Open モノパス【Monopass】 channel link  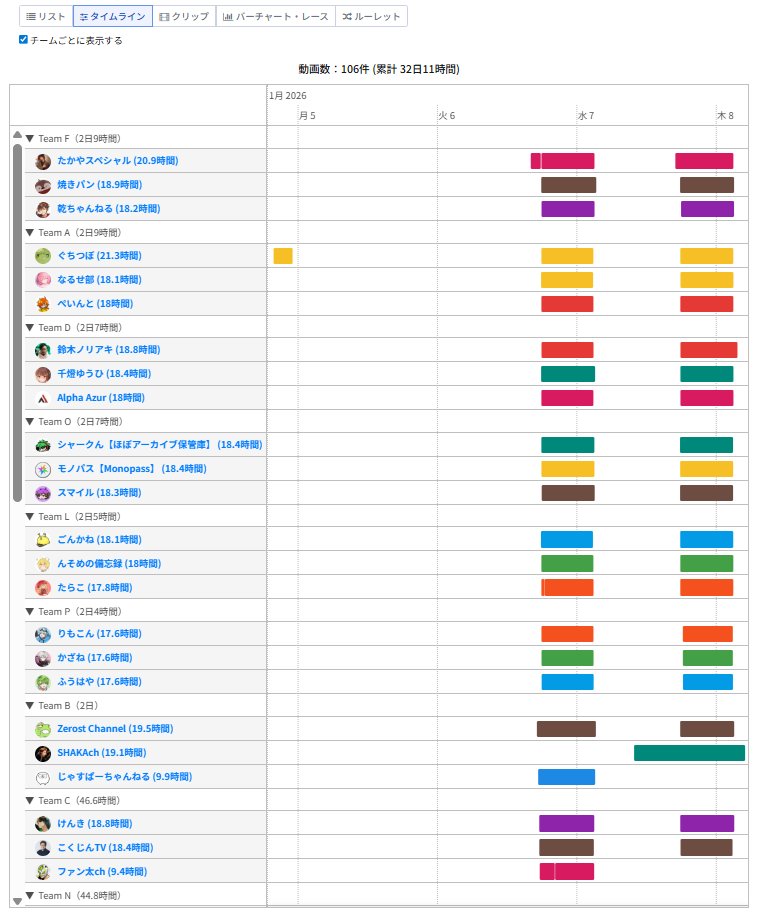pos(132,468)
